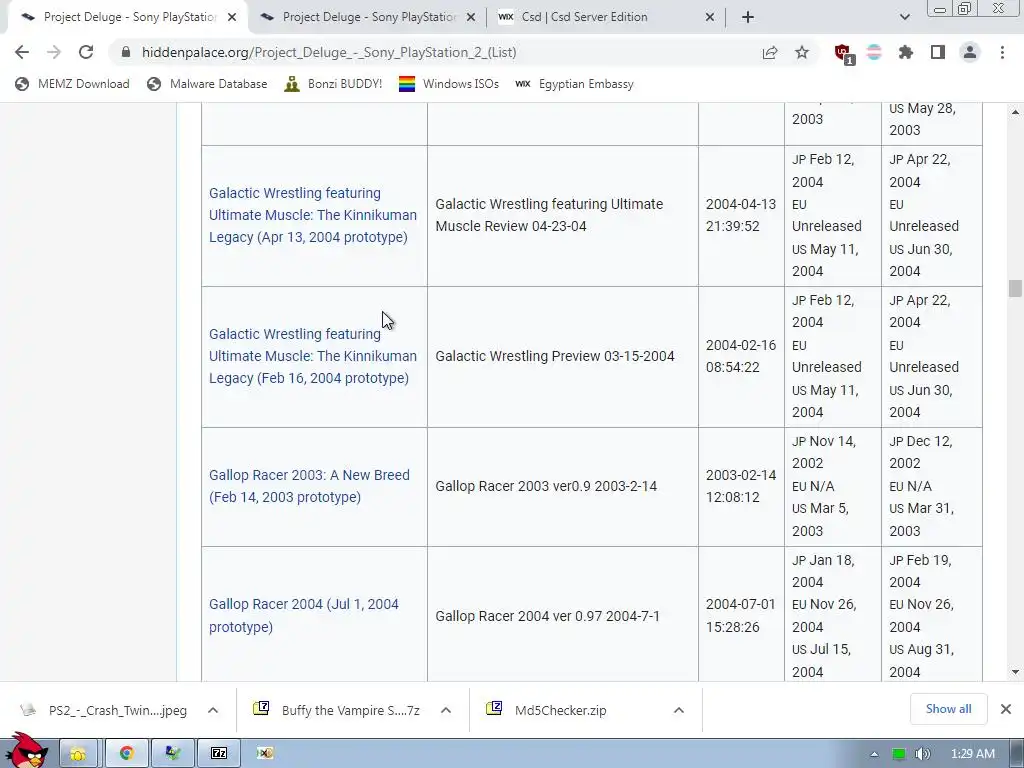Image resolution: width=1024 pixels, height=768 pixels.
Task: Reload the current page
Action: pos(86,52)
